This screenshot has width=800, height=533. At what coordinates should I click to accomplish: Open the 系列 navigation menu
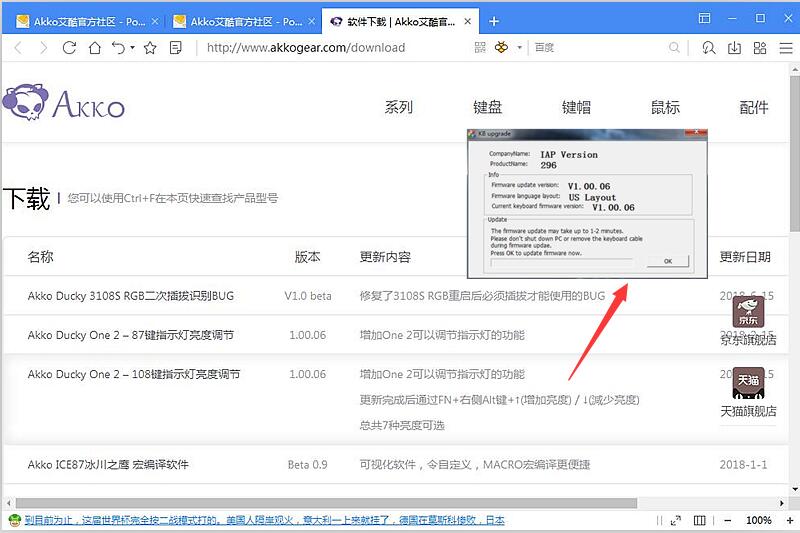398,107
